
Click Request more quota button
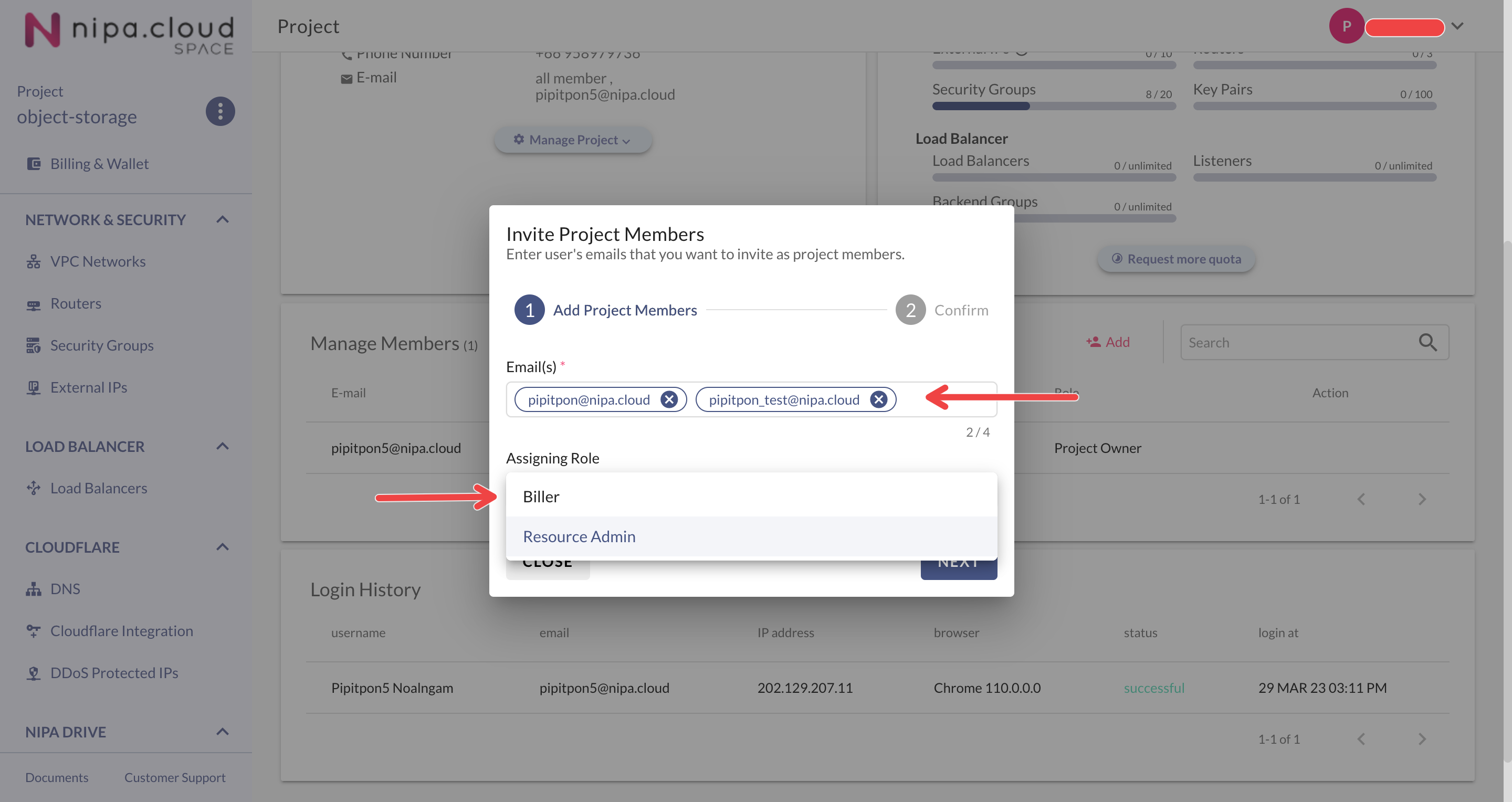pos(1176,259)
